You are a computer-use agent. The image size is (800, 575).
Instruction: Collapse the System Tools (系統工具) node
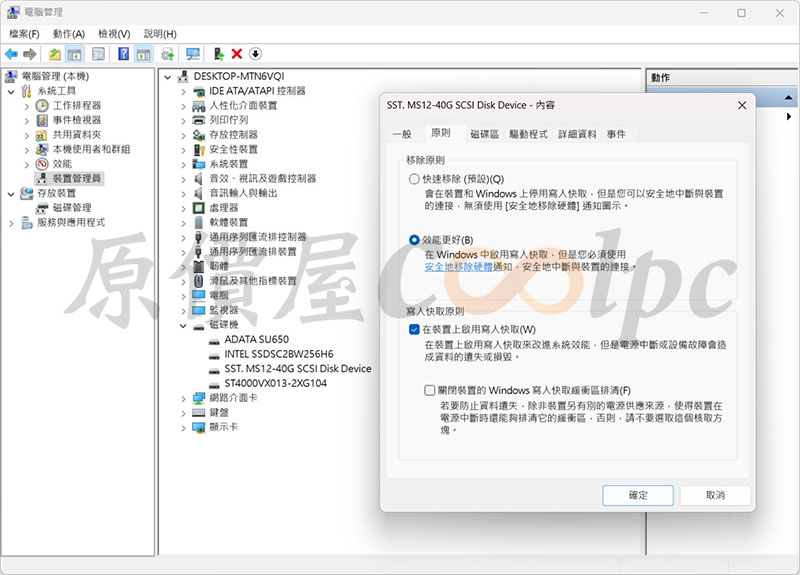tap(11, 92)
